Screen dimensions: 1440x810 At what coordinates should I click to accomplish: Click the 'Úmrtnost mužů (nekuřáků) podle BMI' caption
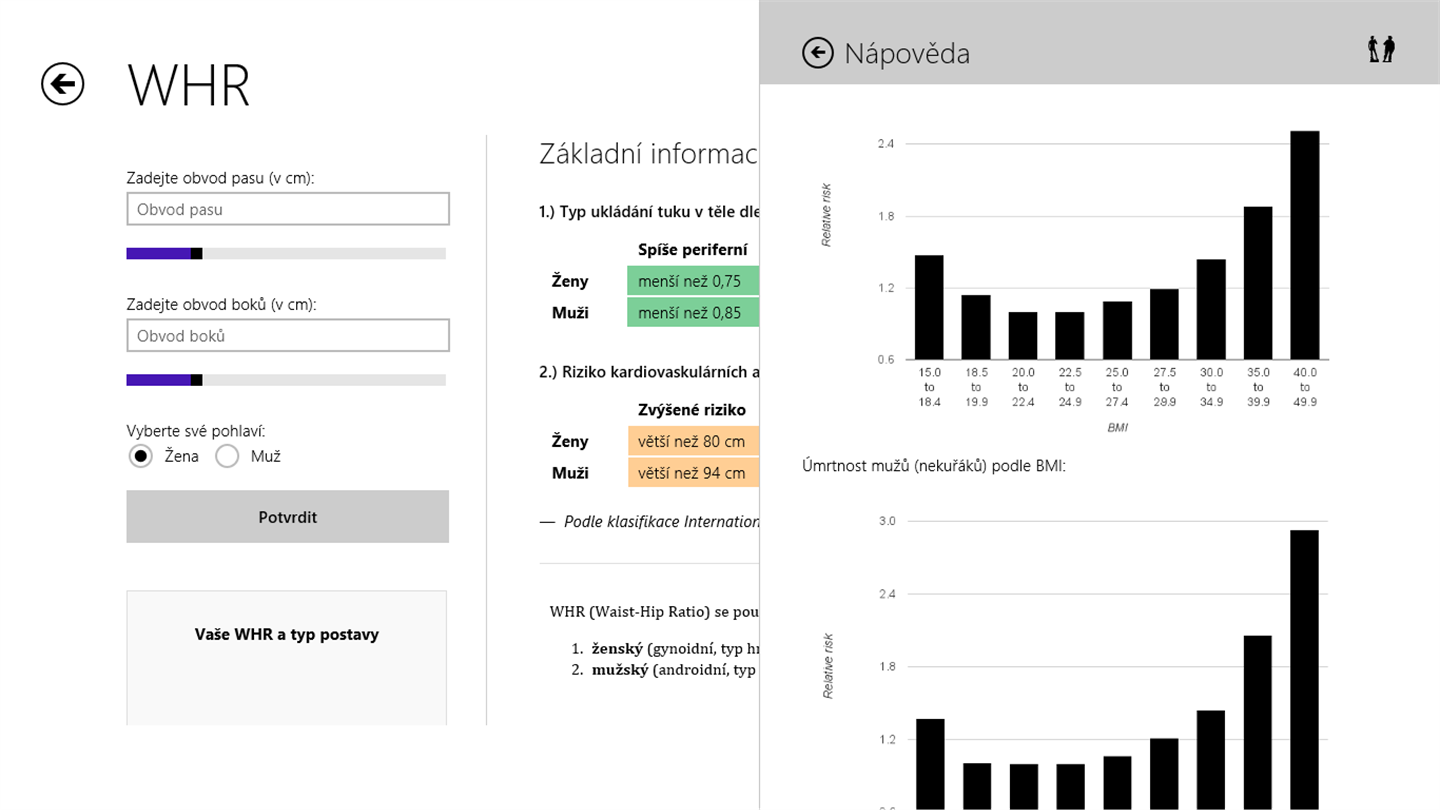click(934, 465)
